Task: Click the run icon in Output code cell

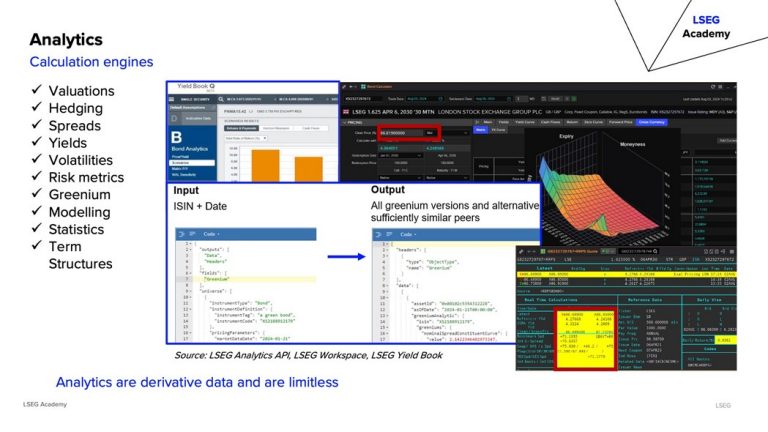Action: point(378,235)
